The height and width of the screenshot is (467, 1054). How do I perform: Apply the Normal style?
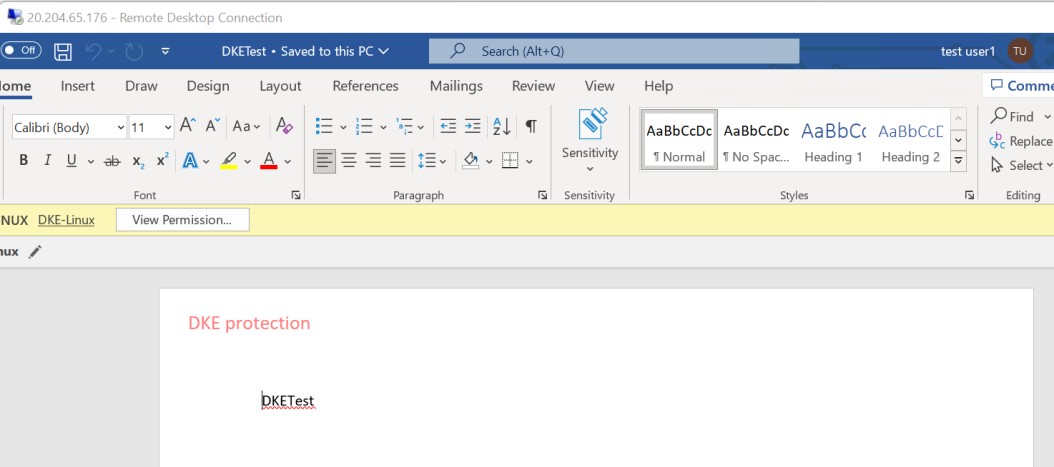click(x=680, y=140)
